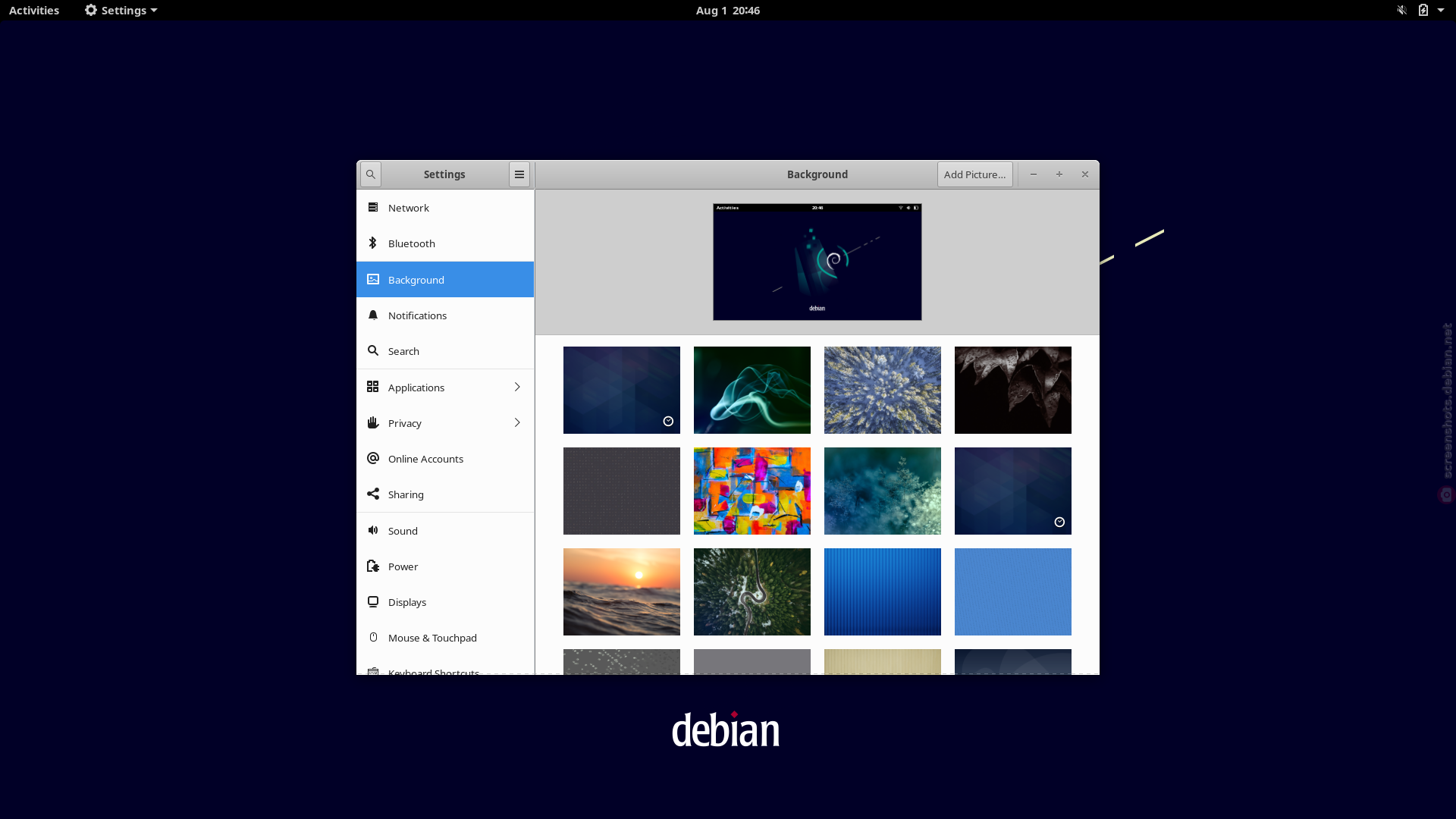Open the Activities overview
This screenshot has width=1456, height=819.
pyautogui.click(x=34, y=10)
